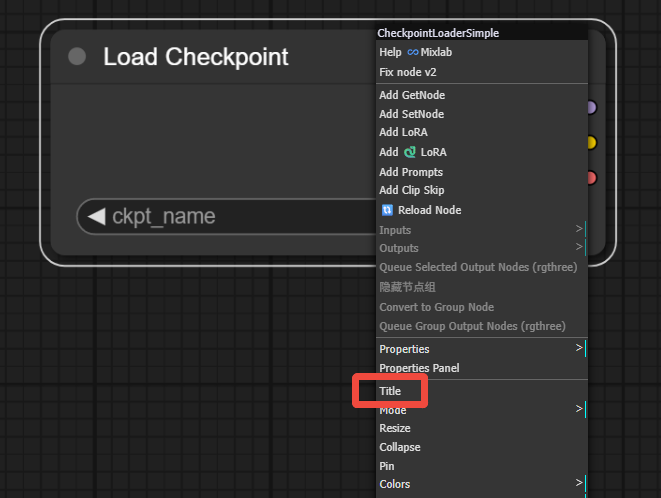The image size is (661, 498).
Task: Select the Title menu entry
Action: [x=390, y=391]
